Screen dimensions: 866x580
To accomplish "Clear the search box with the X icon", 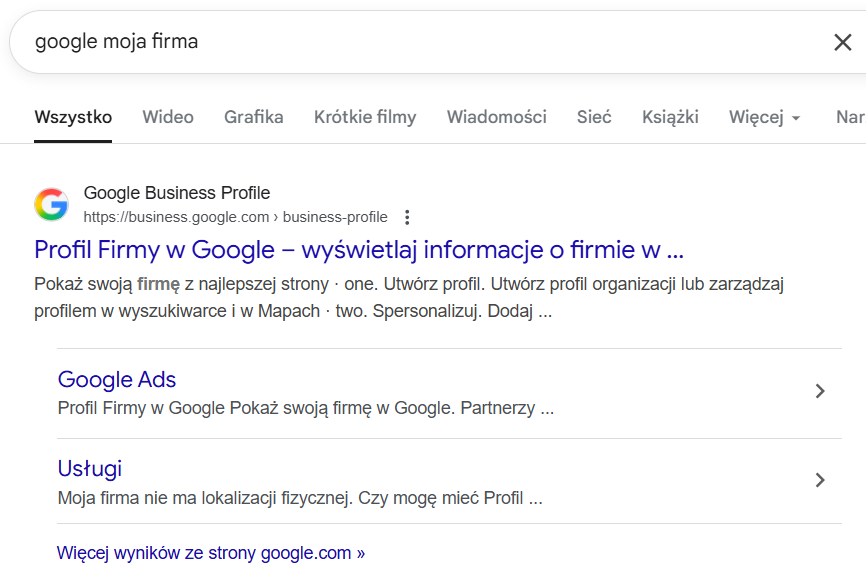I will [x=843, y=42].
